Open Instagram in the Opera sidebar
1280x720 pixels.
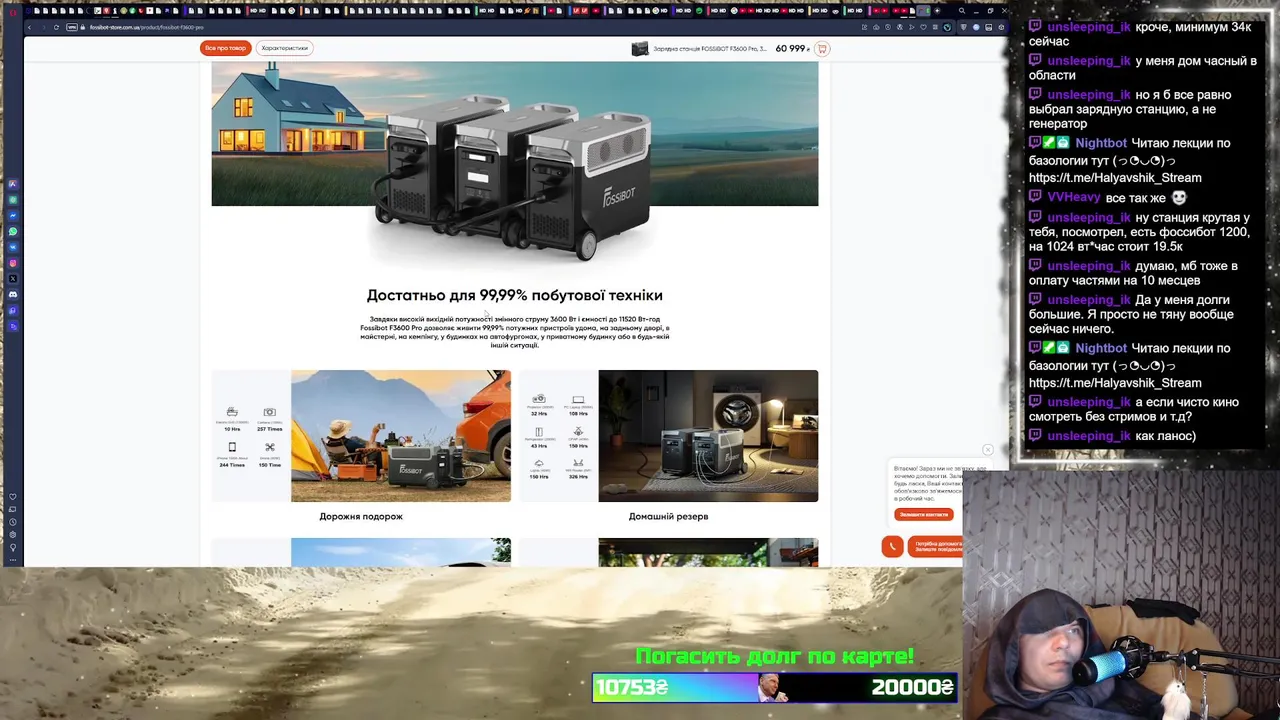coord(13,263)
